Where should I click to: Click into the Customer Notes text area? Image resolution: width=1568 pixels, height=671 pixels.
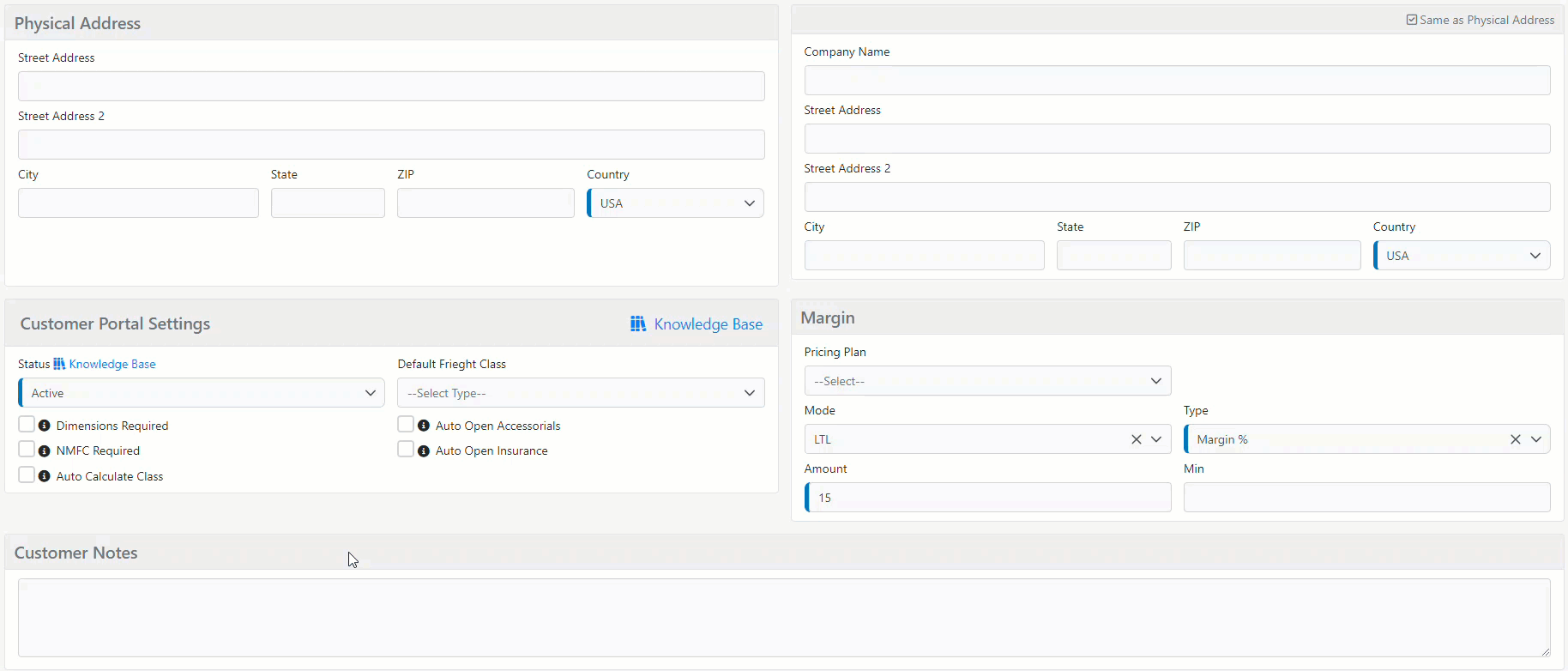[783, 617]
